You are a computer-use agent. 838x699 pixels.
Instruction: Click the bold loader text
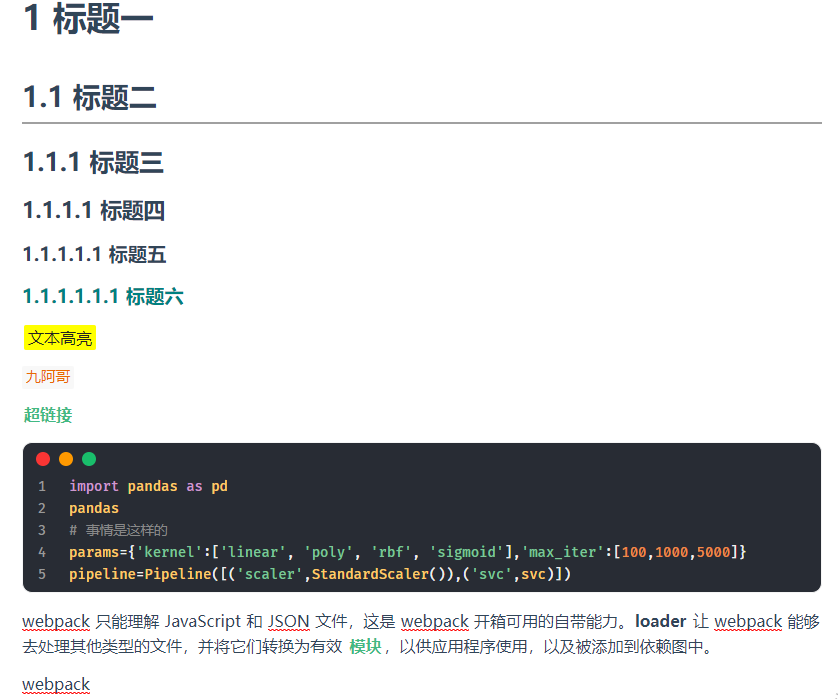661,621
